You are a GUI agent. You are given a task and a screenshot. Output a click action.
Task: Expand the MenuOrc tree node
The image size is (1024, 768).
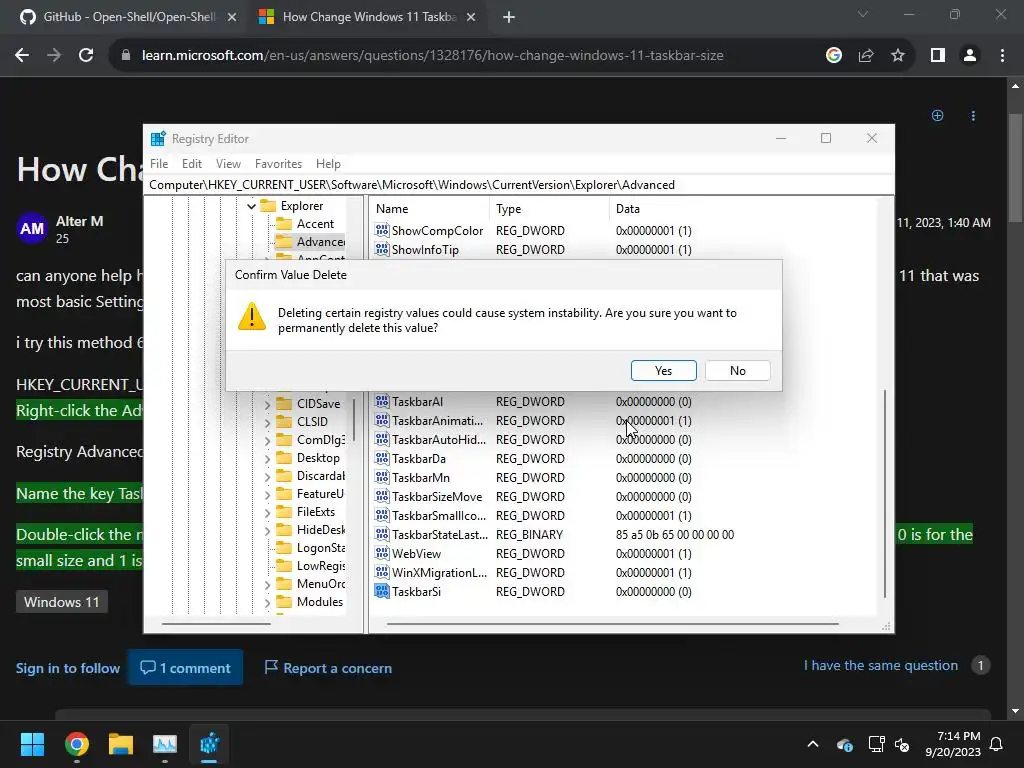(267, 584)
